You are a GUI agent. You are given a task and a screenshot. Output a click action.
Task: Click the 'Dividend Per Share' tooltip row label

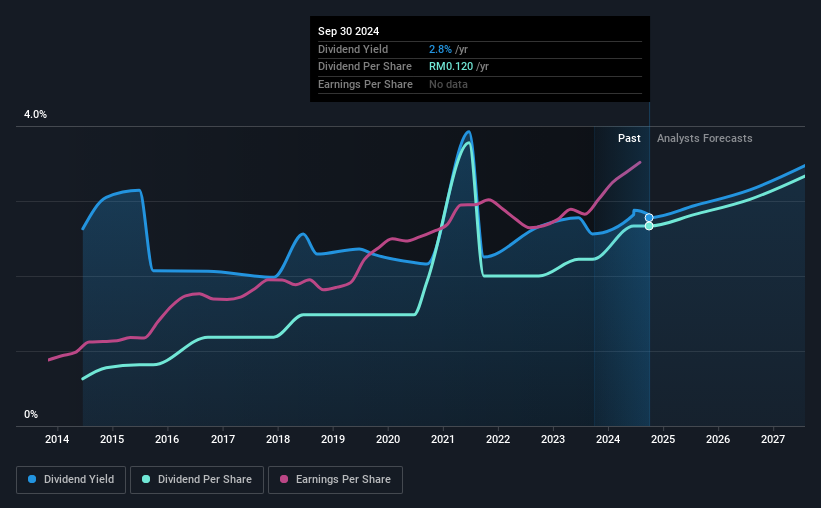click(x=364, y=67)
